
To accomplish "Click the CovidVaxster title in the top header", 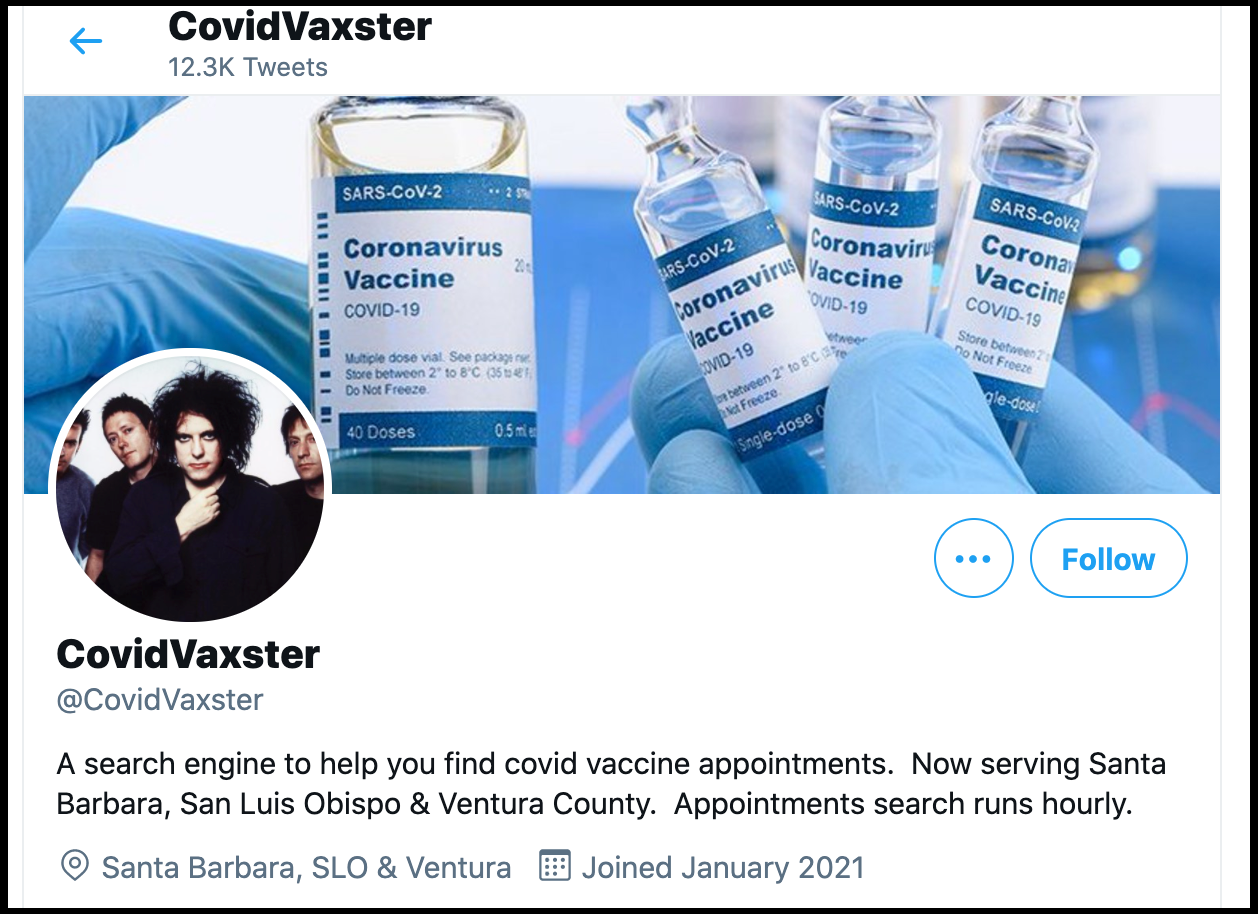I will [x=300, y=27].
